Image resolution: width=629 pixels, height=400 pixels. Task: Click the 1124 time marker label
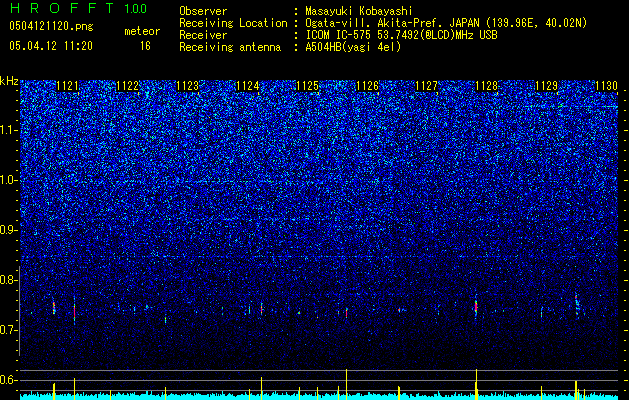(x=248, y=86)
